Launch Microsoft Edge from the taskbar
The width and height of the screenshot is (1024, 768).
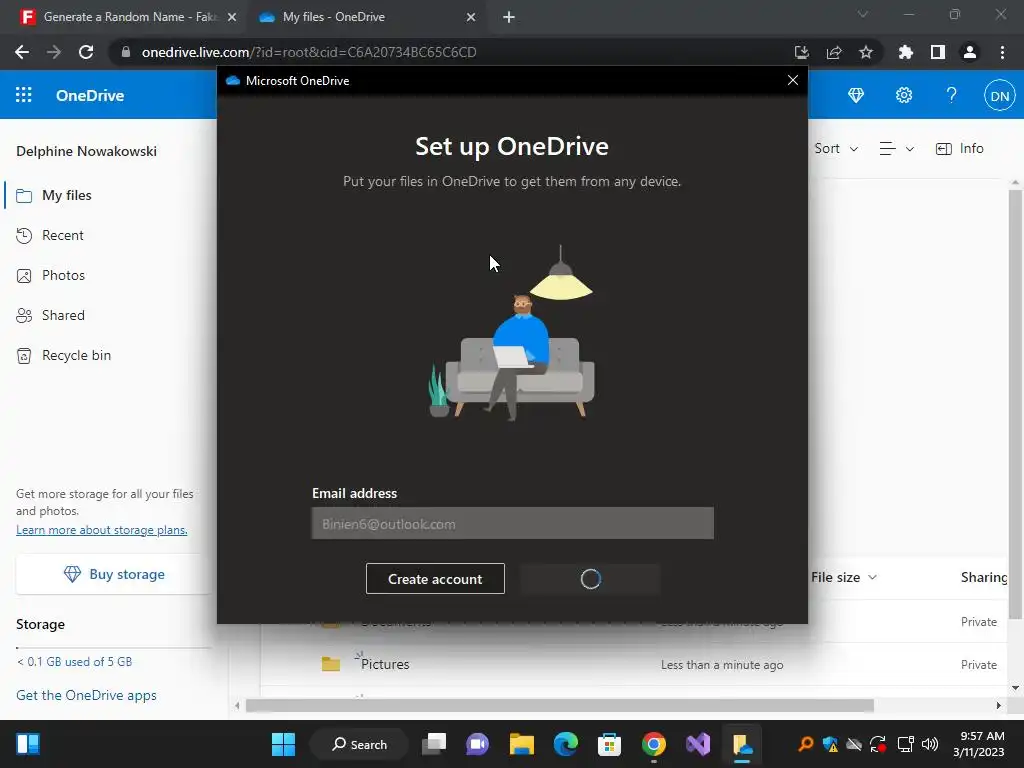point(566,744)
